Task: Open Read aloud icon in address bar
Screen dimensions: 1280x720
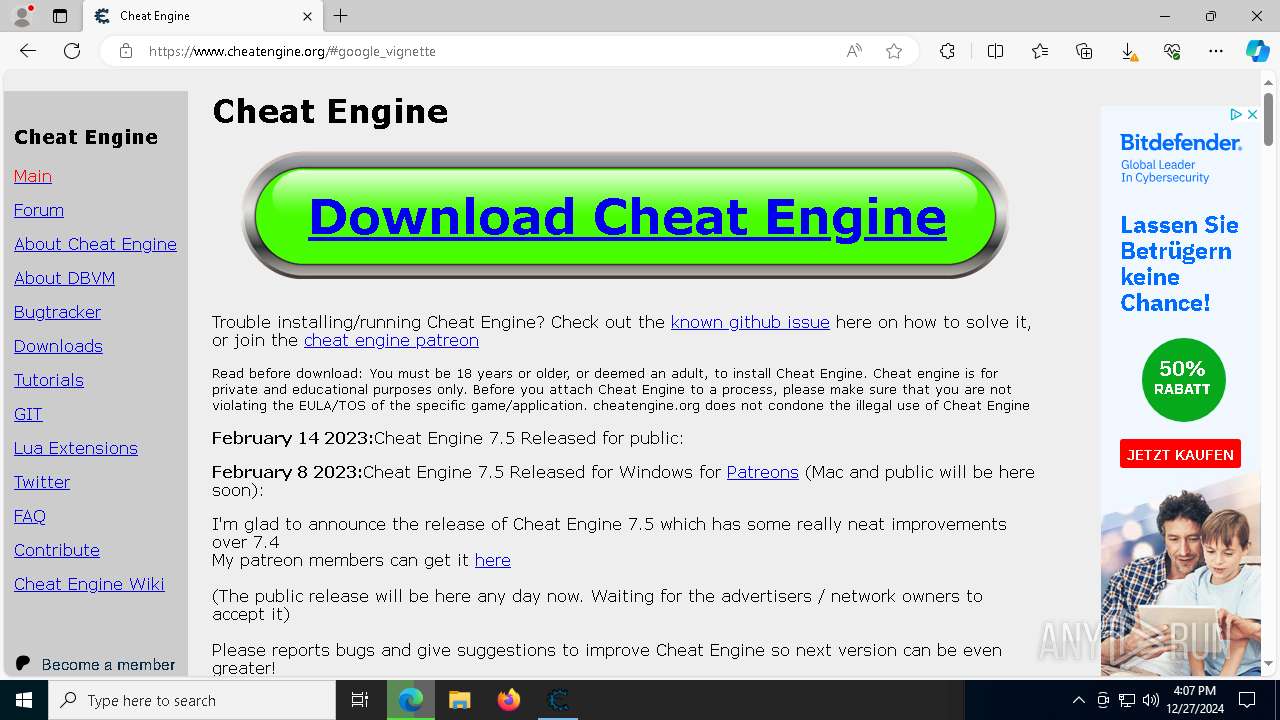Action: (x=854, y=51)
